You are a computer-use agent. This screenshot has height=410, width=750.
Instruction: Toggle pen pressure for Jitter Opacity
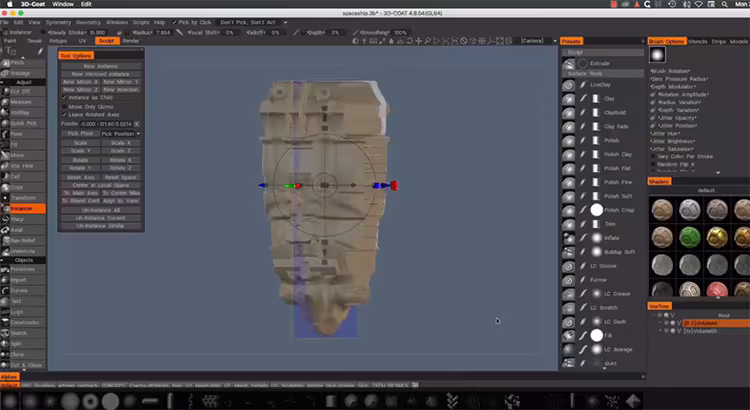pos(653,118)
